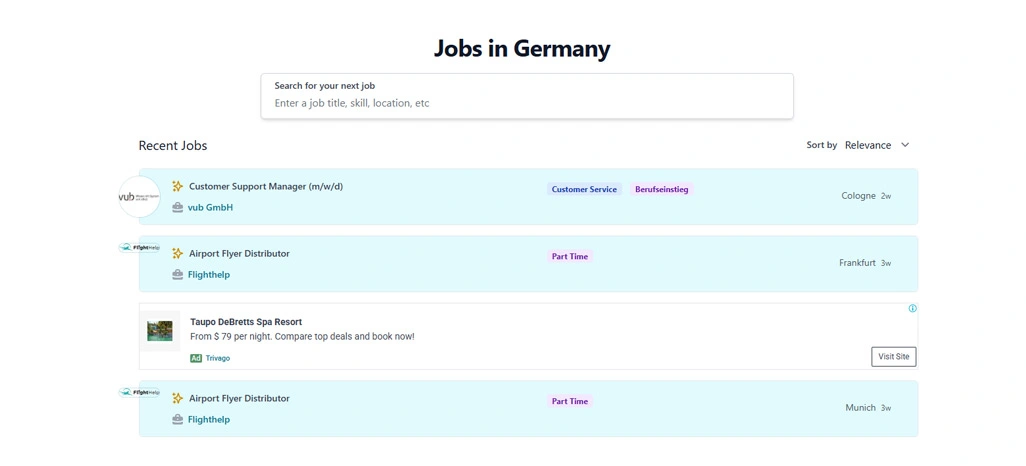Focus the job search input field
This screenshot has width=1026, height=466.
(527, 96)
